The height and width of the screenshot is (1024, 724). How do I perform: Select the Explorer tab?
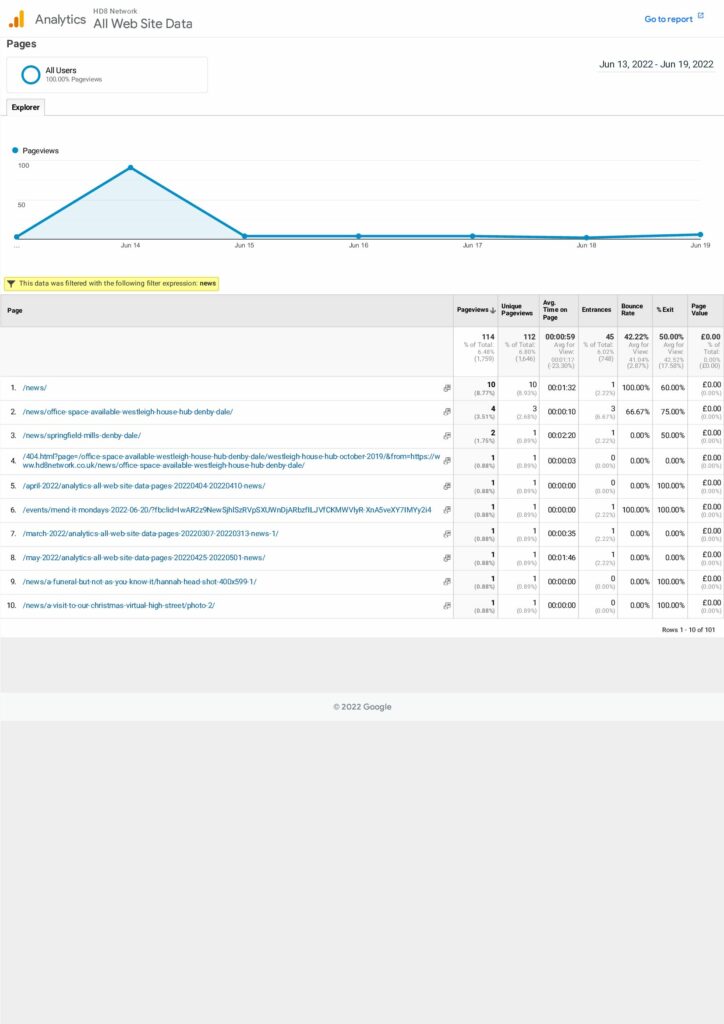click(25, 107)
